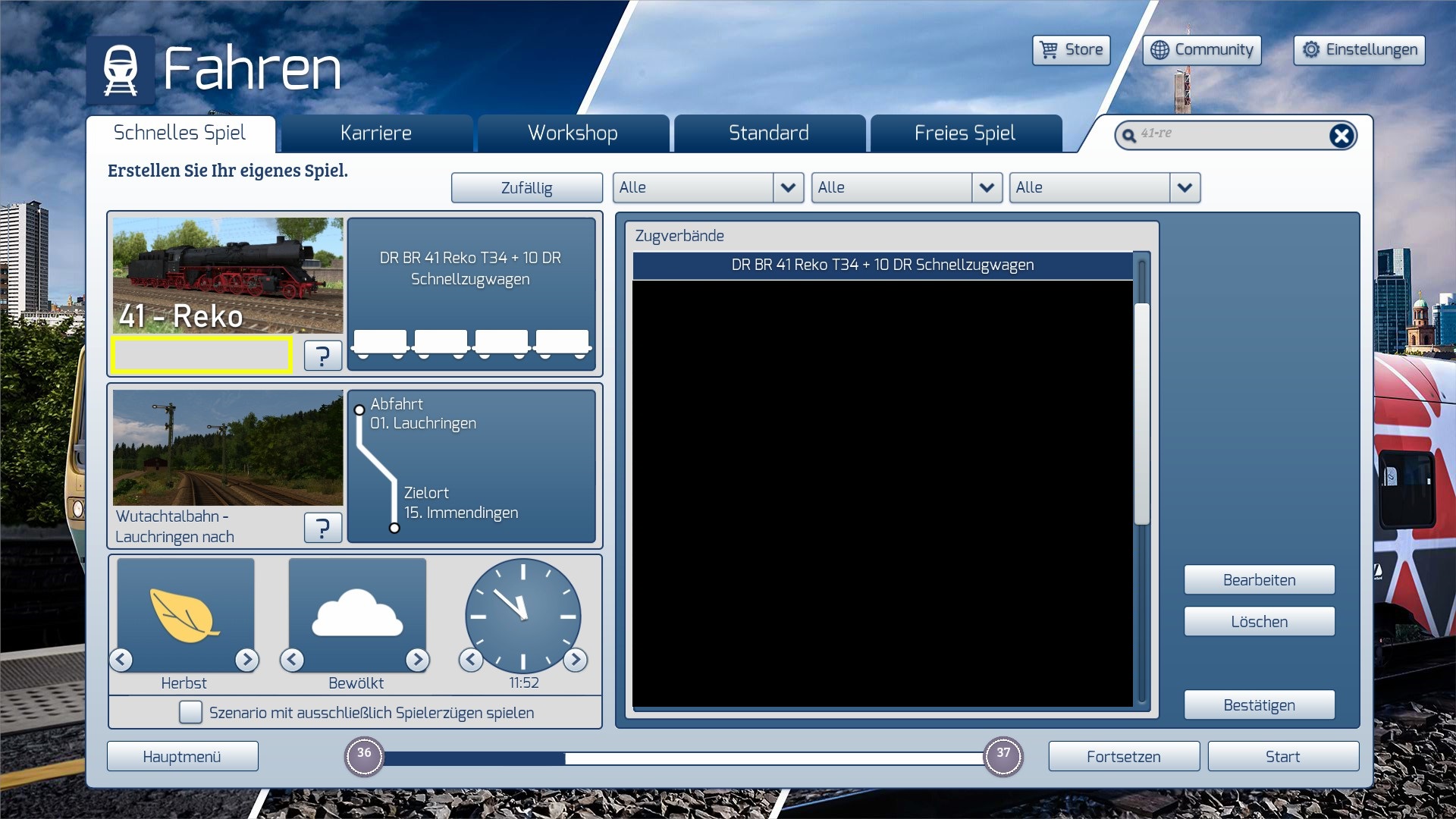Click the level progress bar between 36 and 37
Image resolution: width=1456 pixels, height=819 pixels.
(x=682, y=758)
